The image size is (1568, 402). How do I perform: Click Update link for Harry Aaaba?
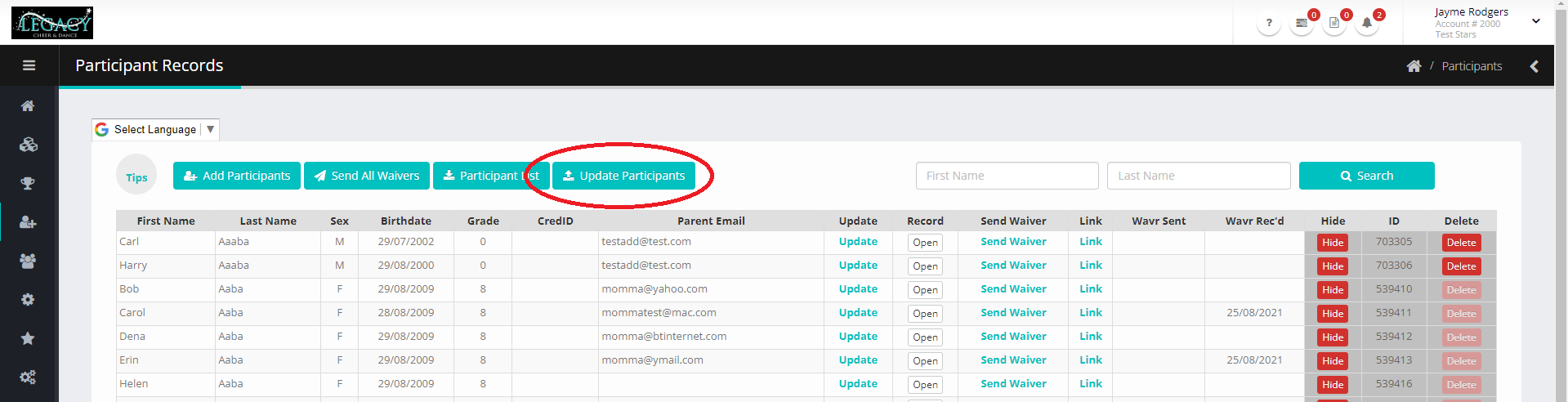(858, 266)
